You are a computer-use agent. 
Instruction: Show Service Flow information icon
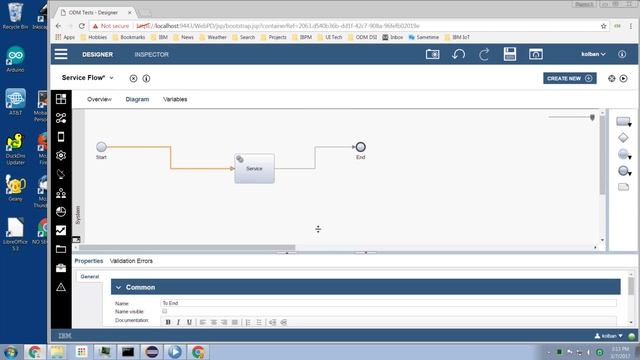coord(146,78)
